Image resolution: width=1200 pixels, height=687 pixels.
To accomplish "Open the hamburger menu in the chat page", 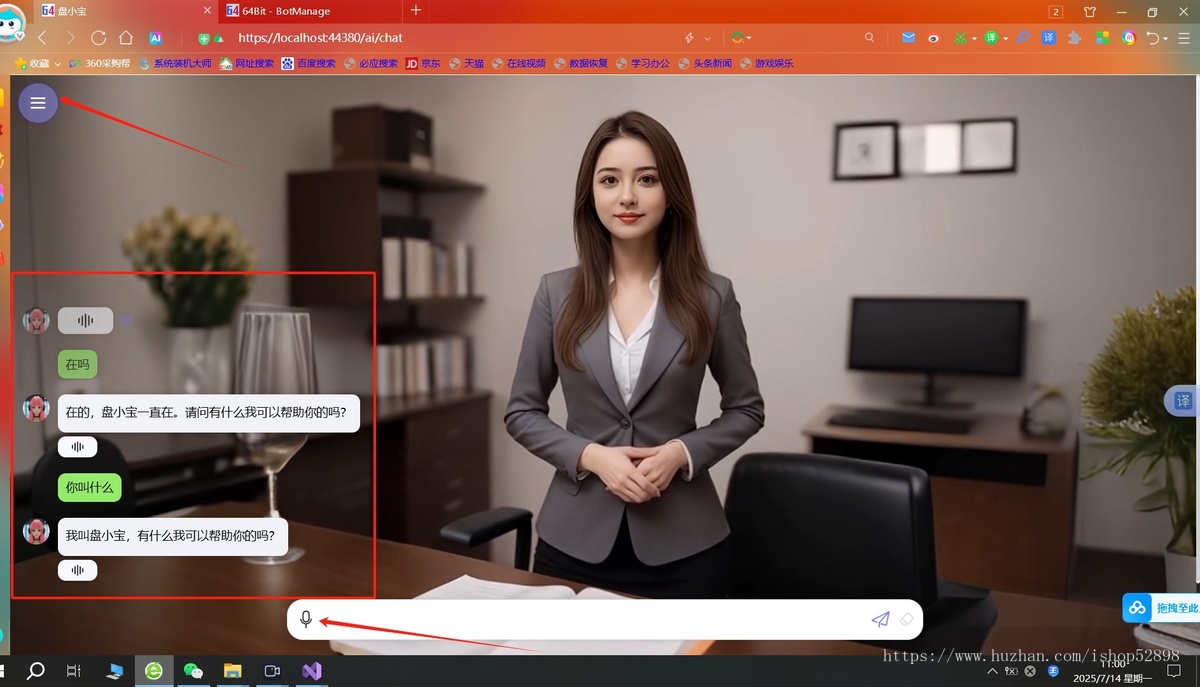I will (38, 103).
